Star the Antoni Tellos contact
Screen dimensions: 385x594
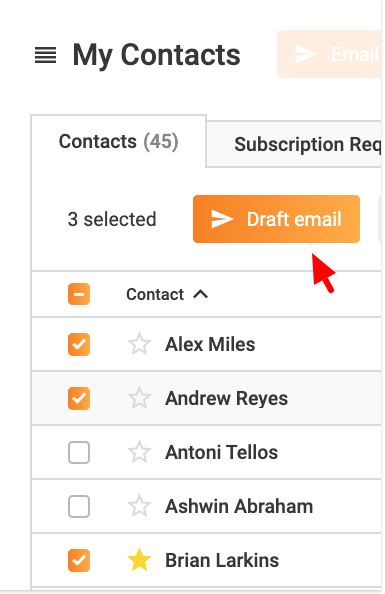coord(139,452)
